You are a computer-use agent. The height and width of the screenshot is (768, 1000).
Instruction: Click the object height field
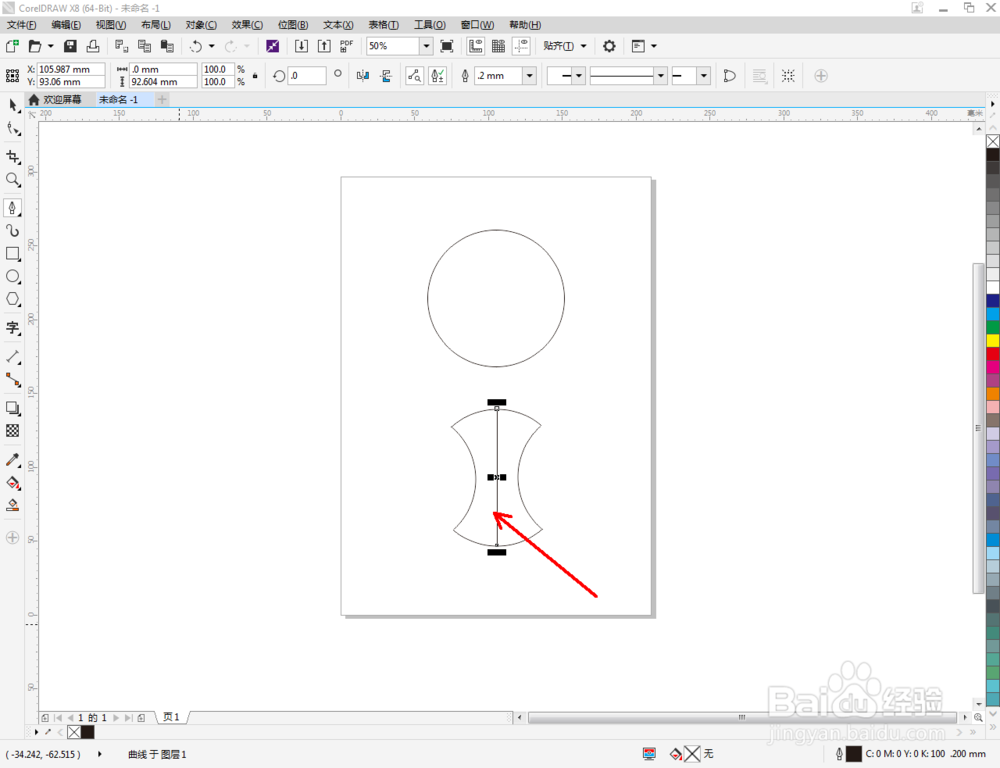pyautogui.click(x=163, y=82)
